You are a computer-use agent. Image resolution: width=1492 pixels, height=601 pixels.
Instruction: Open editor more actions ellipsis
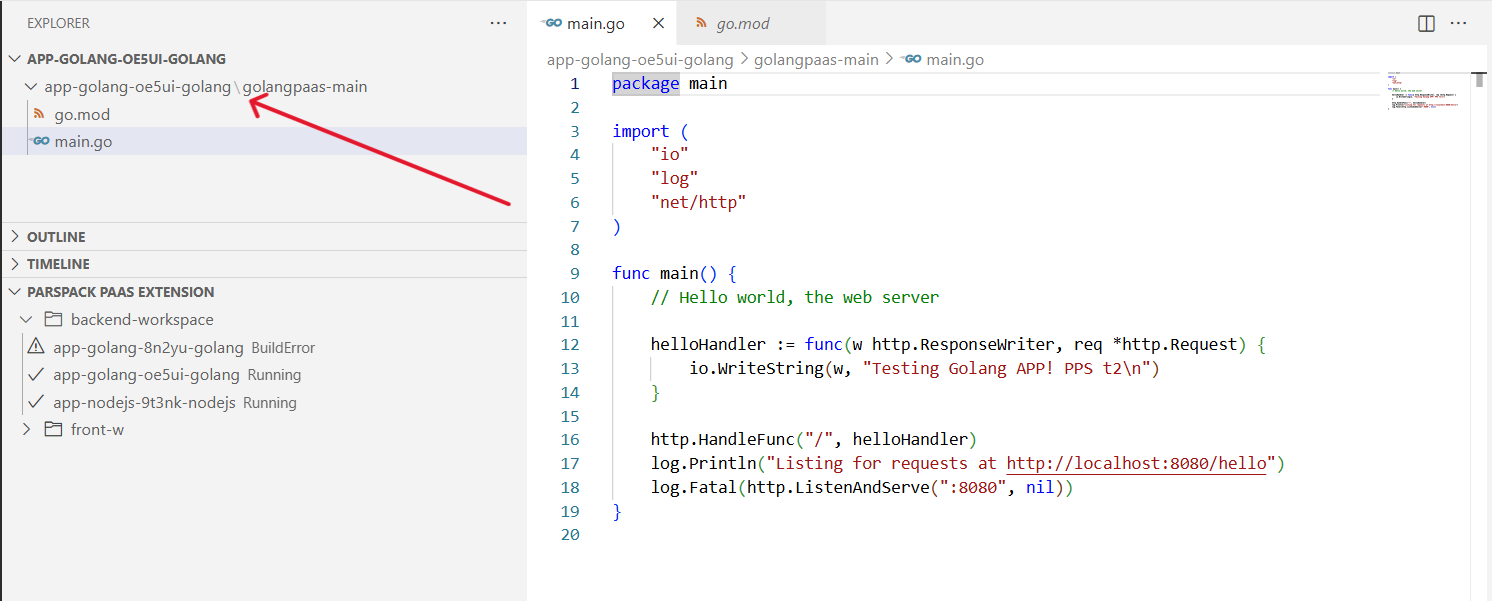(1459, 23)
